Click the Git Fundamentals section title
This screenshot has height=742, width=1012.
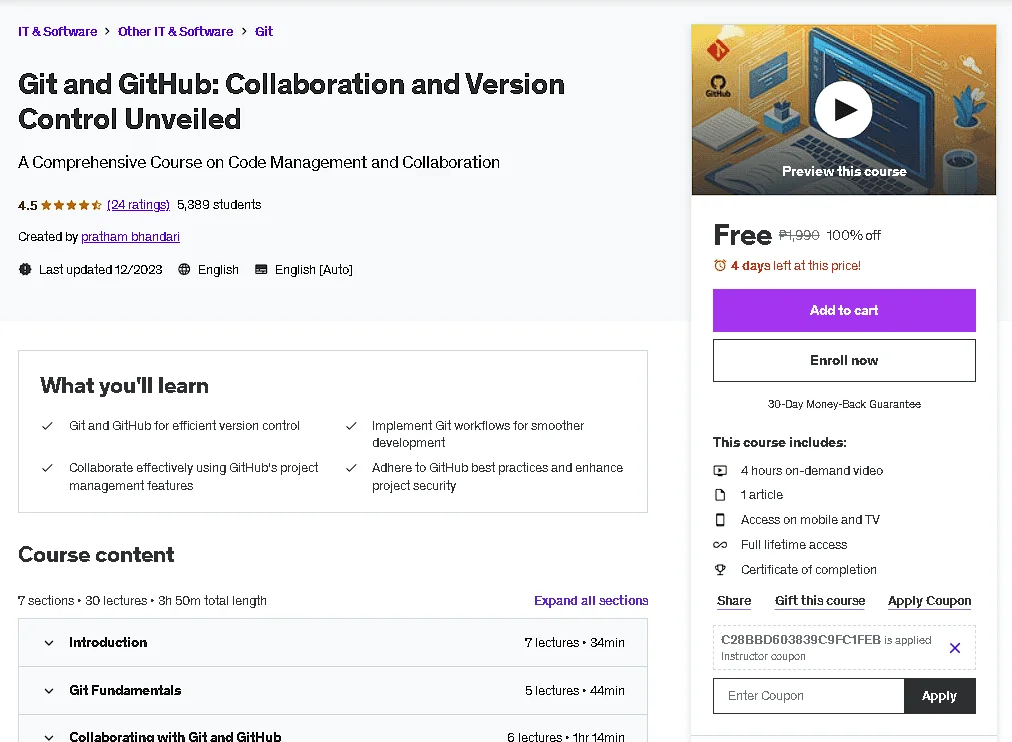125,690
